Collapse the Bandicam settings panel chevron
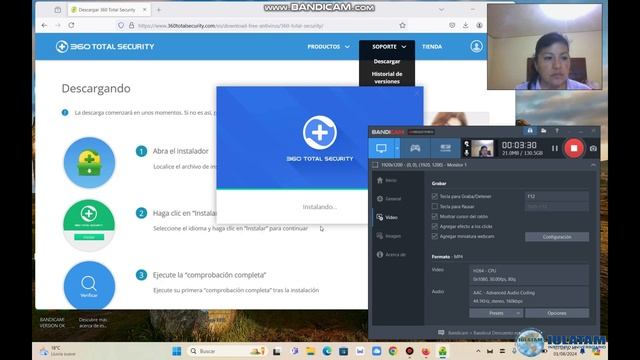The height and width of the screenshot is (360, 640). [x=593, y=165]
